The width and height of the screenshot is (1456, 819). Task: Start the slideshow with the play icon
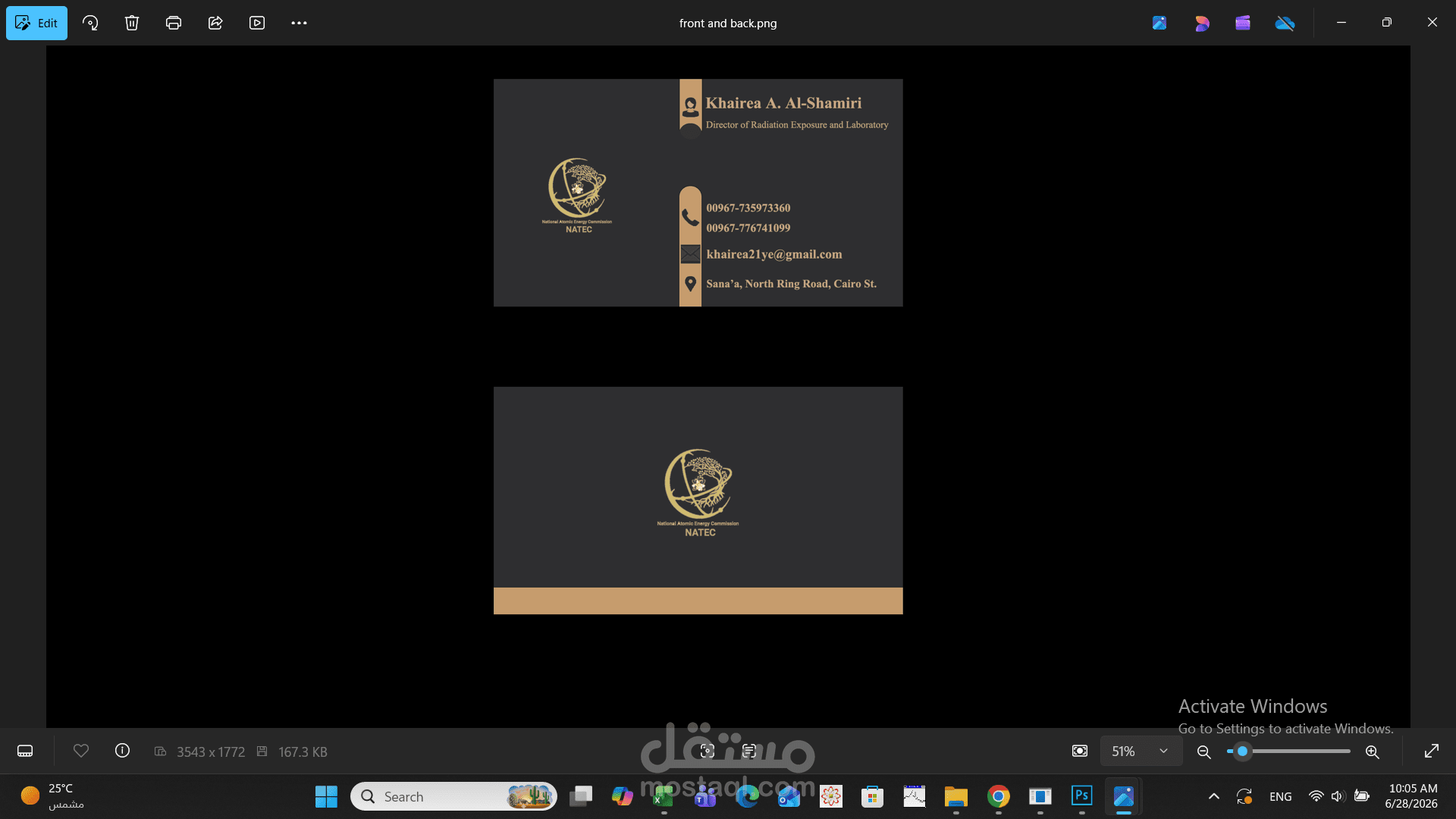click(x=257, y=23)
